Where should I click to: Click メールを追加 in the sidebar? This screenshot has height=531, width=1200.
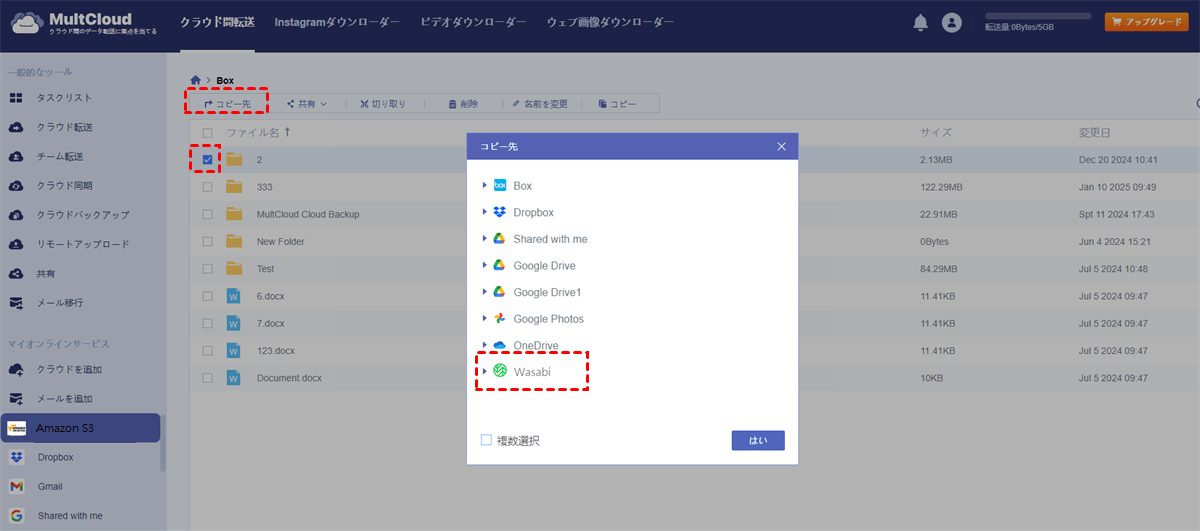(64, 398)
